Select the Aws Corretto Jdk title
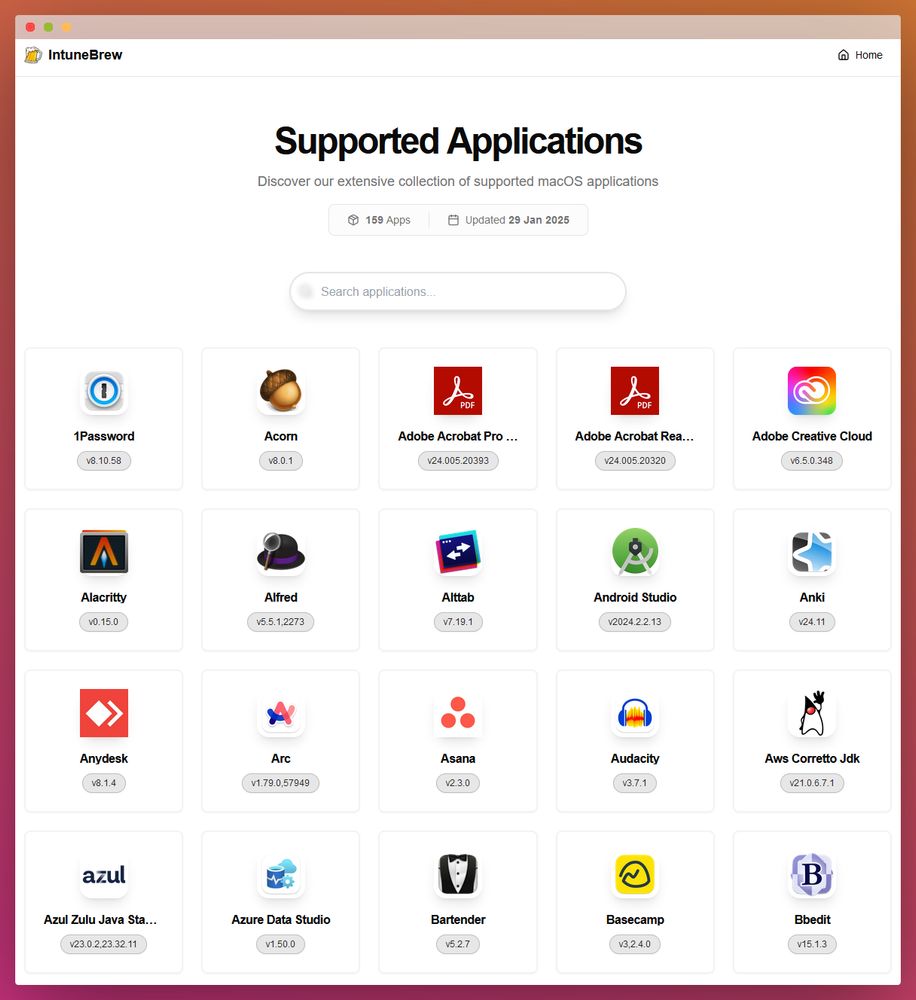The image size is (916, 1000). pyautogui.click(x=812, y=758)
